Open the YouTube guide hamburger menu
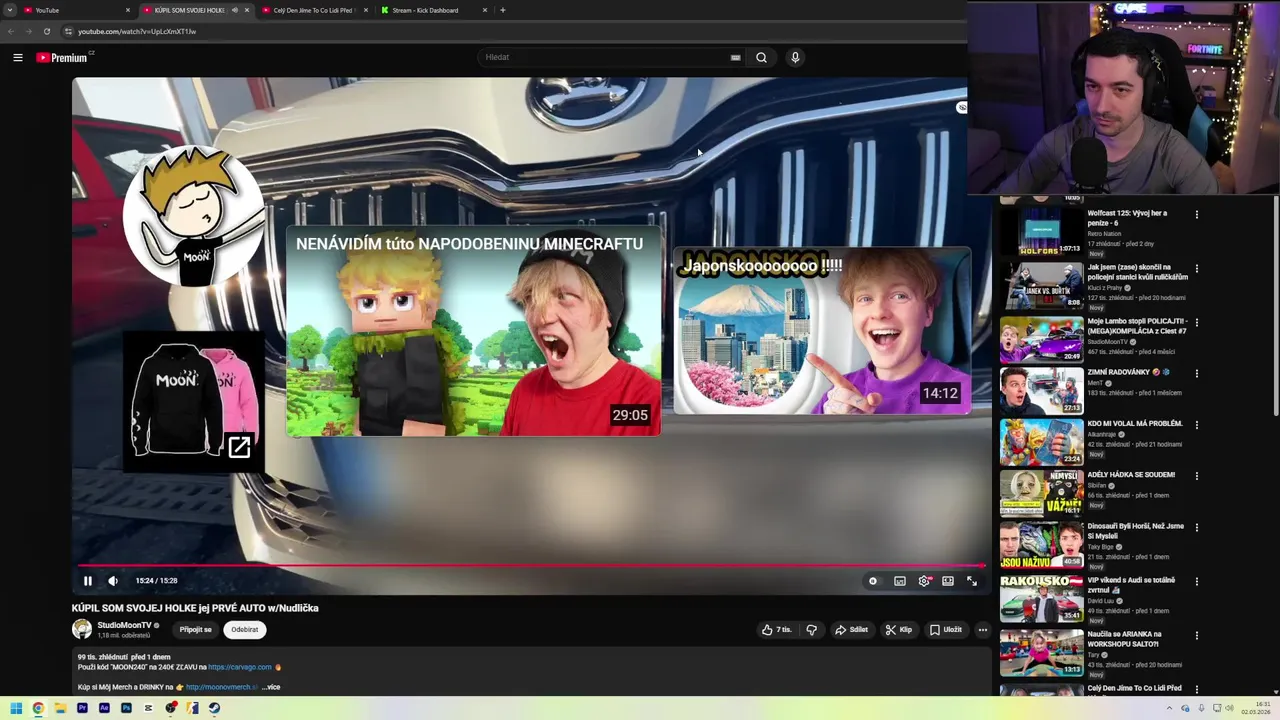This screenshot has width=1280, height=720. coord(18,57)
